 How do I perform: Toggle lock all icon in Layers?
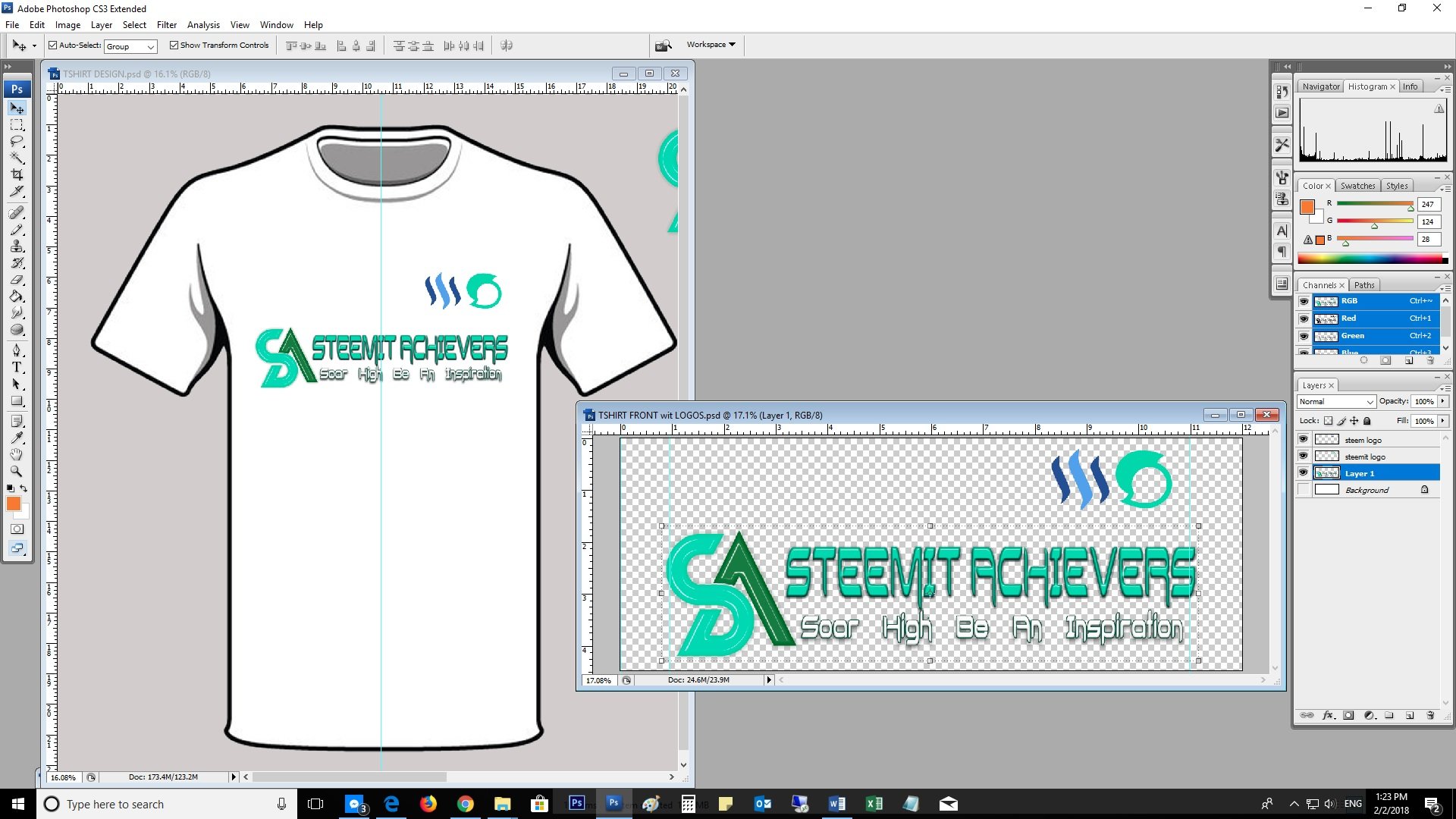tap(1367, 421)
